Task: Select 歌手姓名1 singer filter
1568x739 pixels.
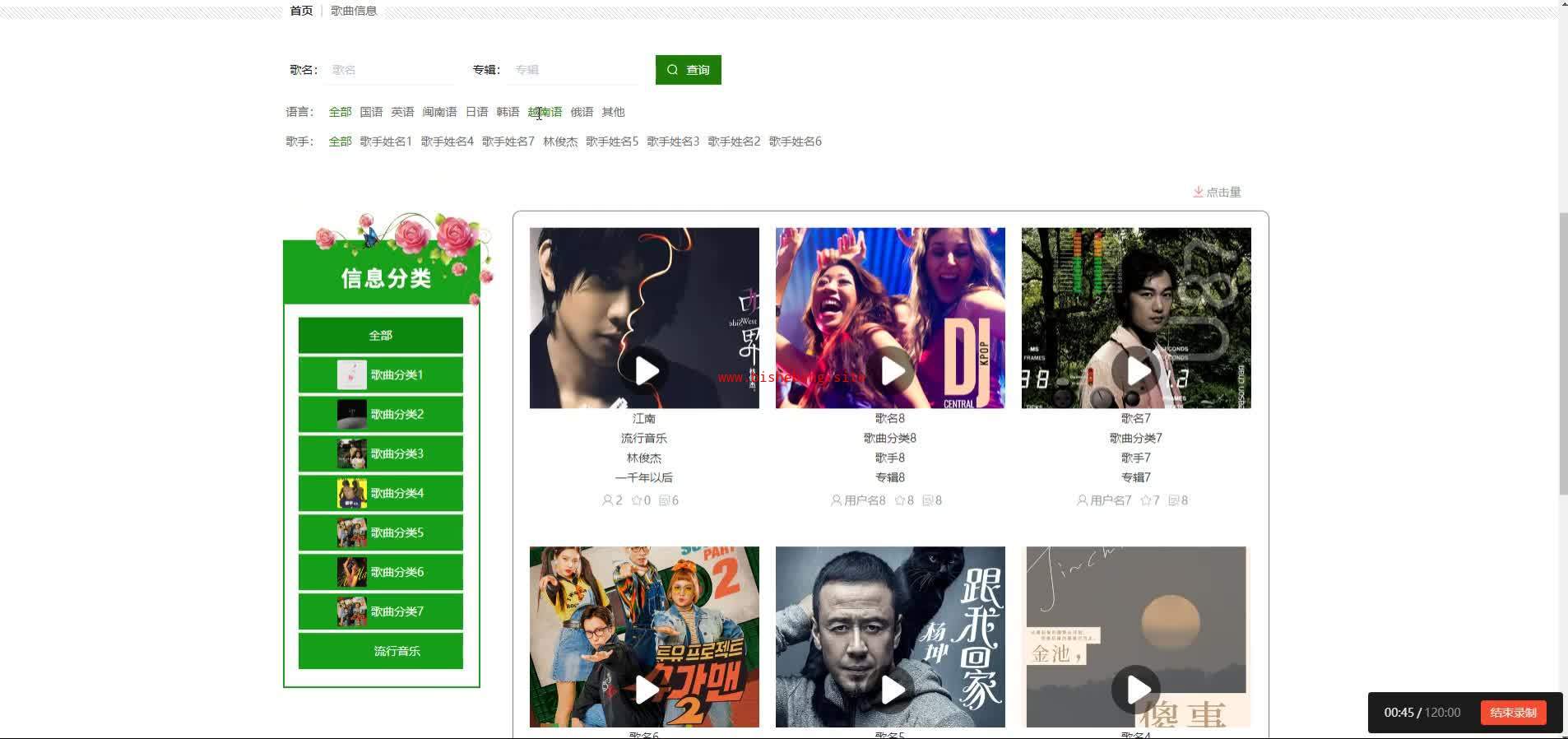Action: tap(386, 142)
